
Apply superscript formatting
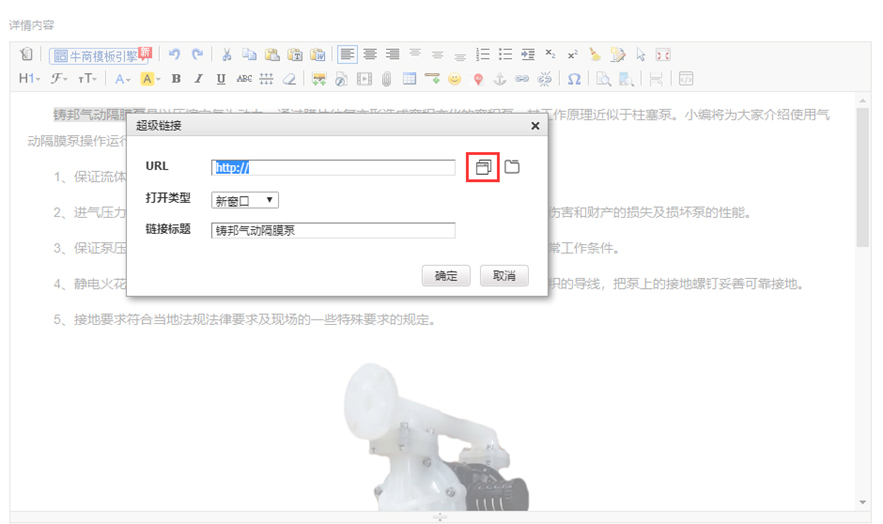(573, 55)
